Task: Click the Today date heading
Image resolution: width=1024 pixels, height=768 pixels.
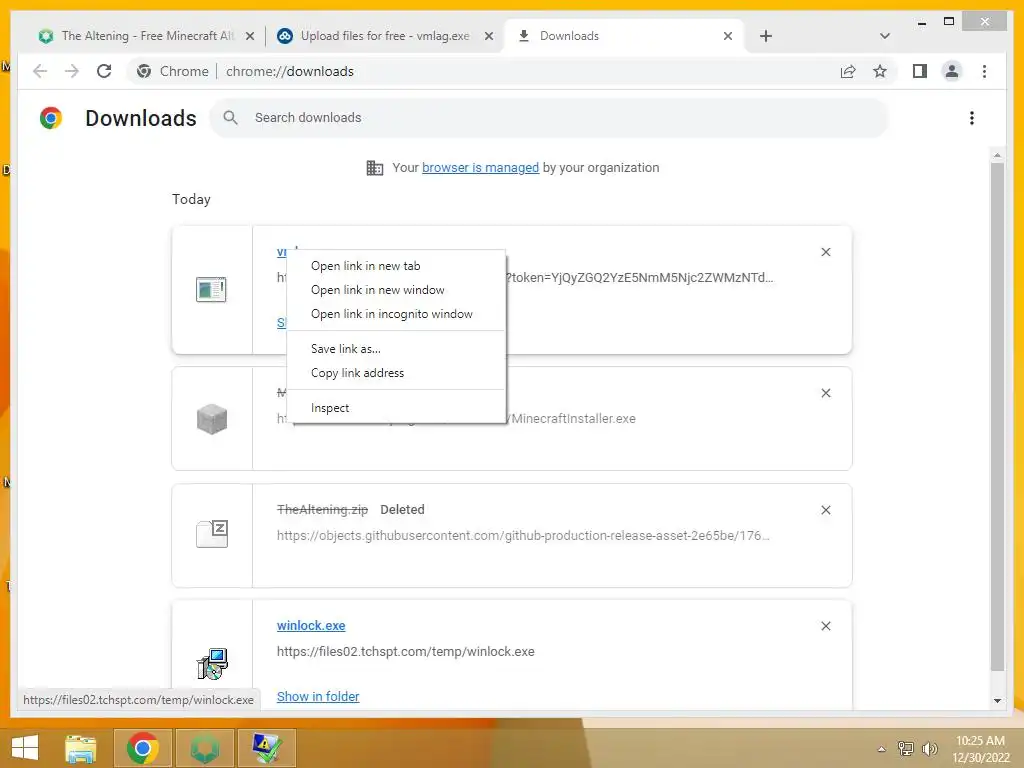Action: pos(191,199)
